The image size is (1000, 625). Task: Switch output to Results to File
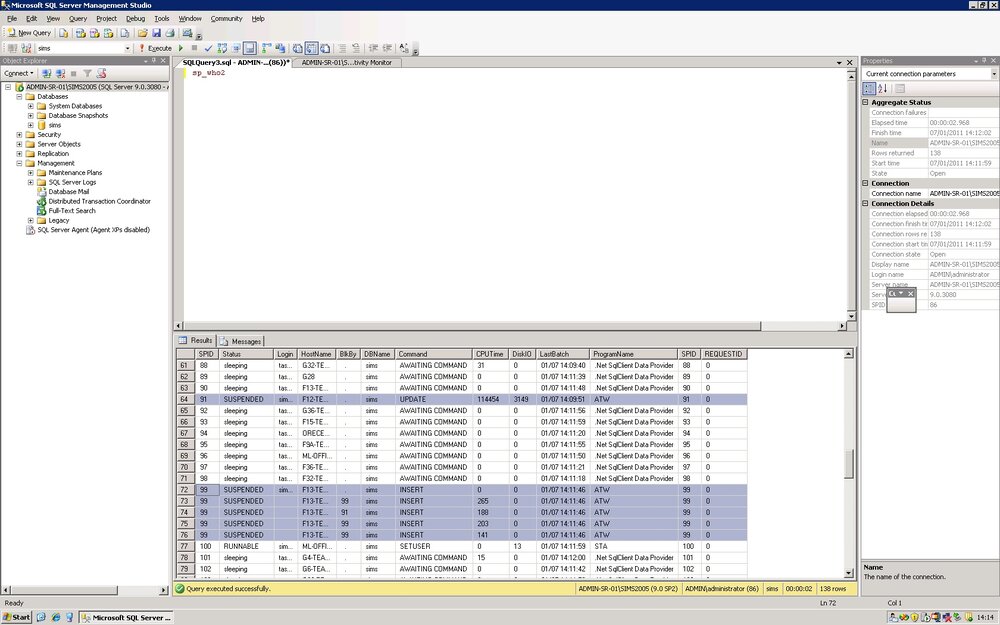click(x=325, y=48)
